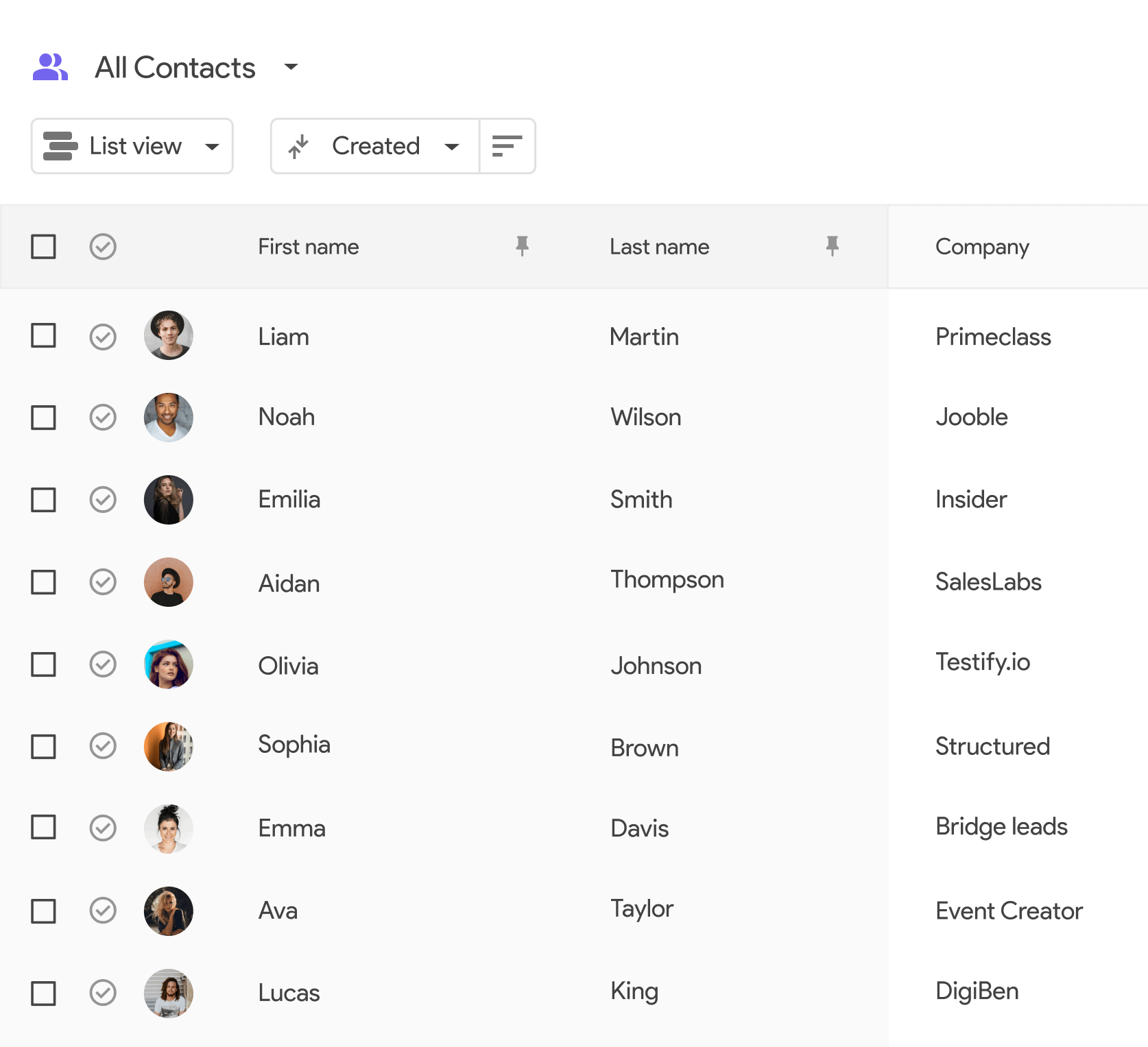Sort by Last name column header
This screenshot has height=1047, width=1148.
[x=660, y=247]
